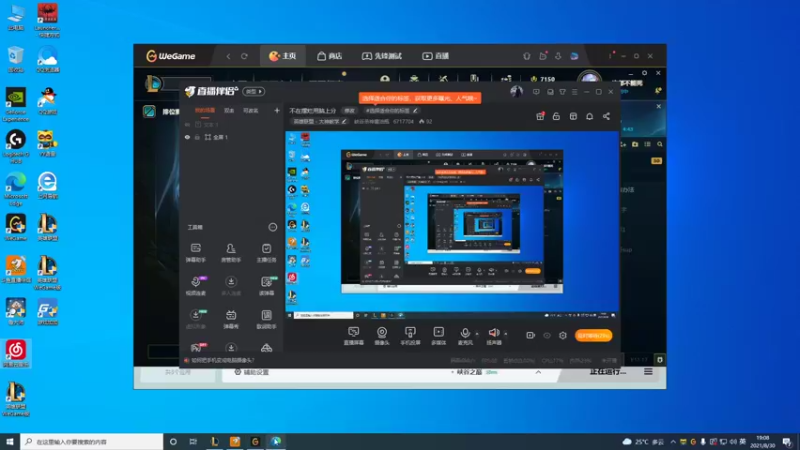Switch to WeGame 商店 tab
Screen dimensions: 800x450
coord(329,56)
